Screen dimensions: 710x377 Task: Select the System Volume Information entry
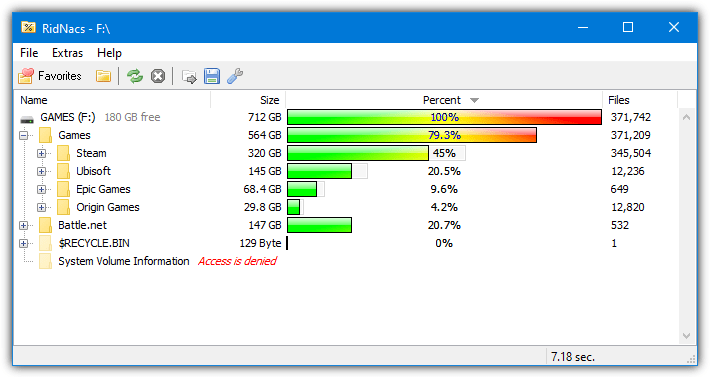click(124, 262)
